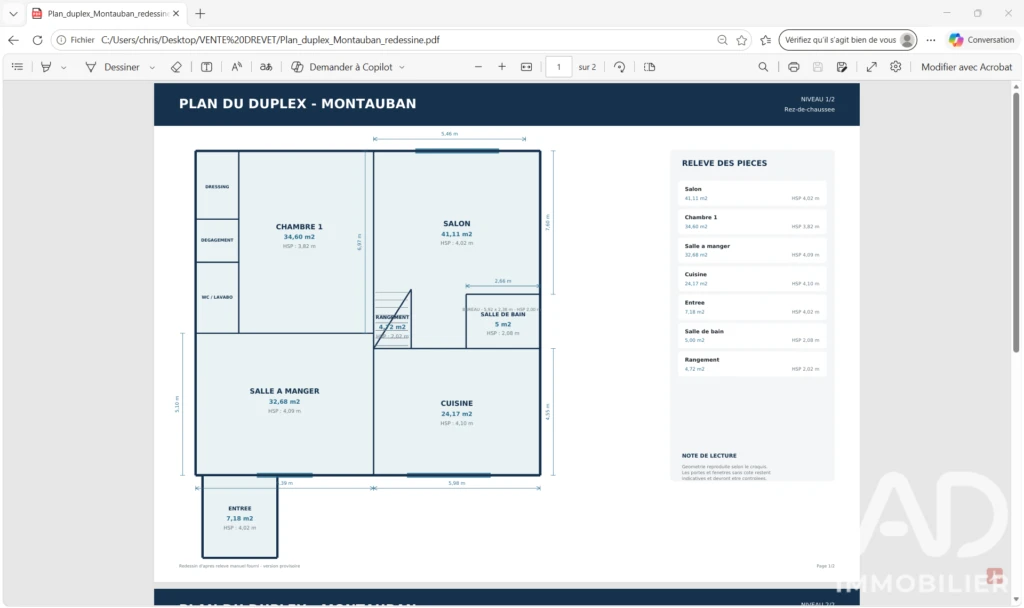1024x608 pixels.
Task: Click the address bar file path
Action: pyautogui.click(x=270, y=40)
